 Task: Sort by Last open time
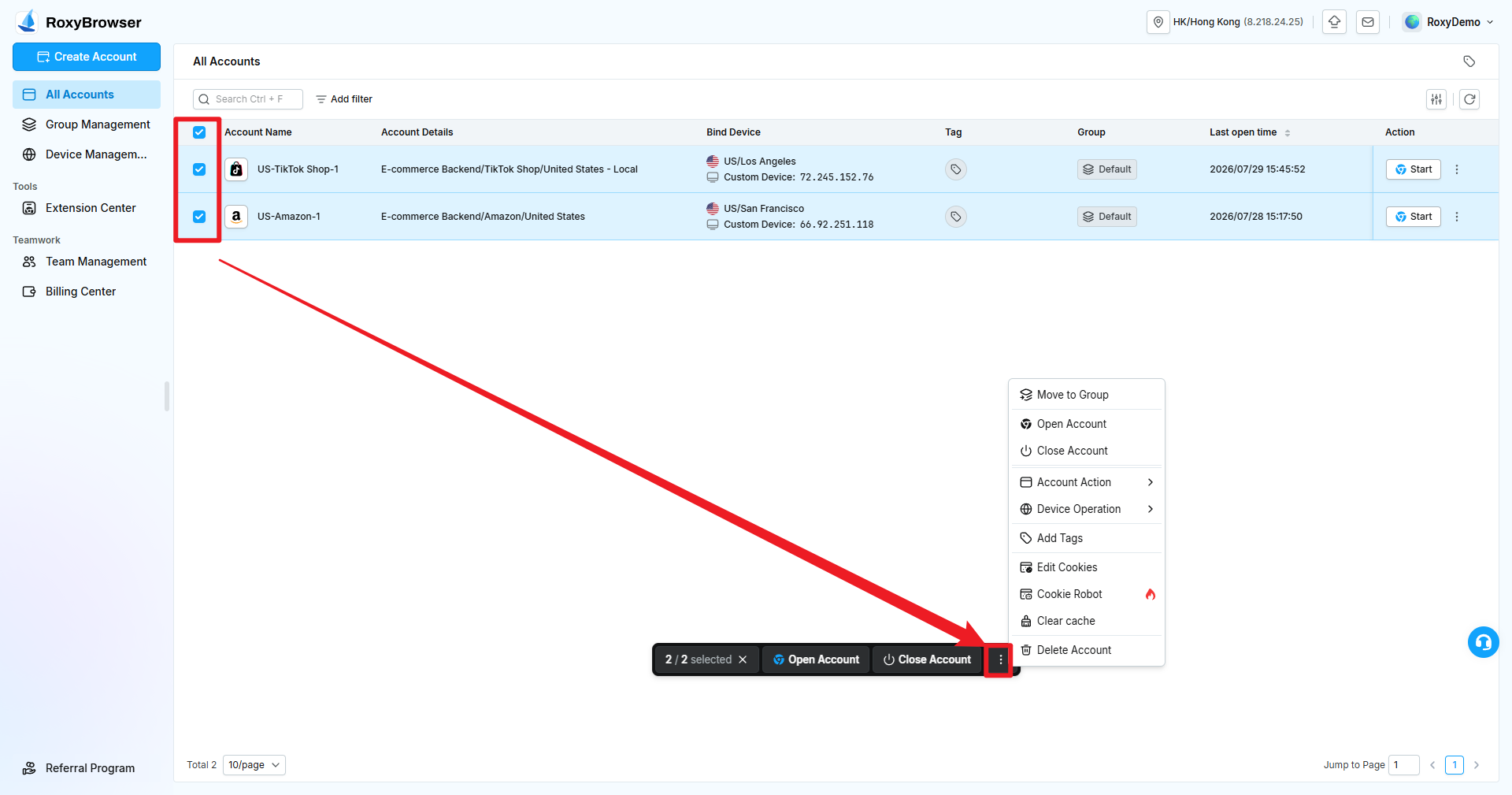[1288, 132]
